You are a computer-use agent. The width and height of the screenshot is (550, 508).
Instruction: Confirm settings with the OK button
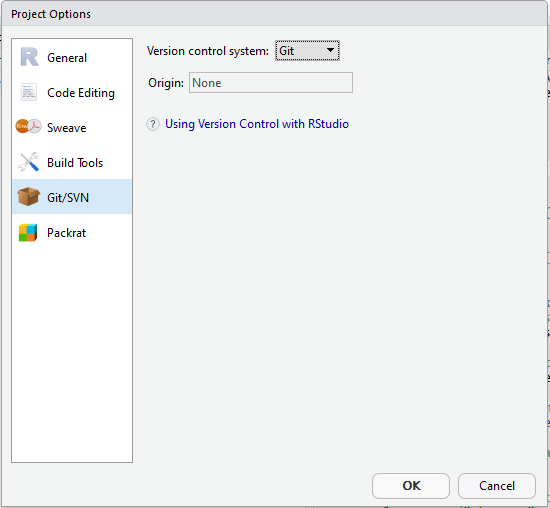[411, 486]
